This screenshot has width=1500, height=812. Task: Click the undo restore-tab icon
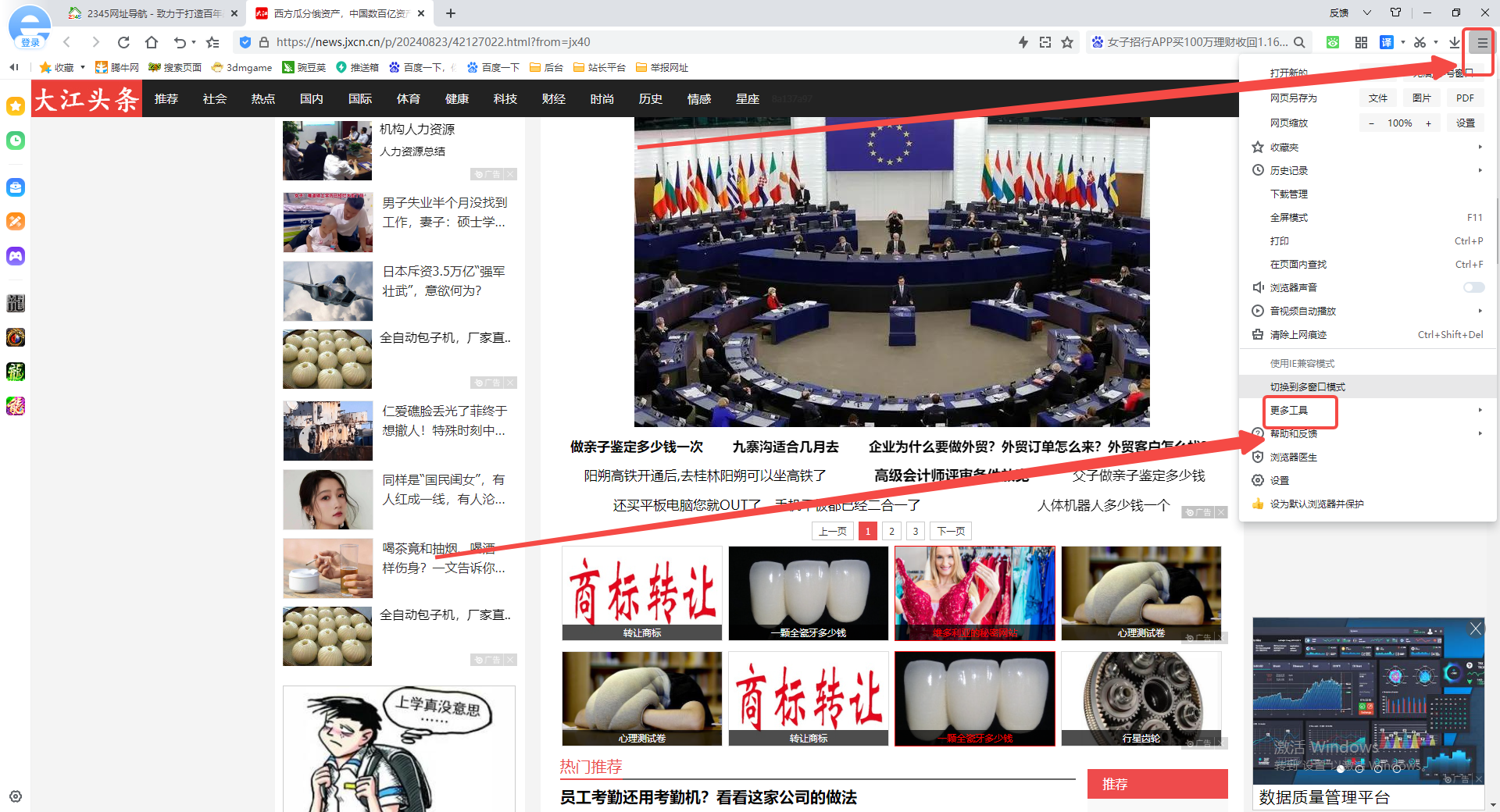180,42
